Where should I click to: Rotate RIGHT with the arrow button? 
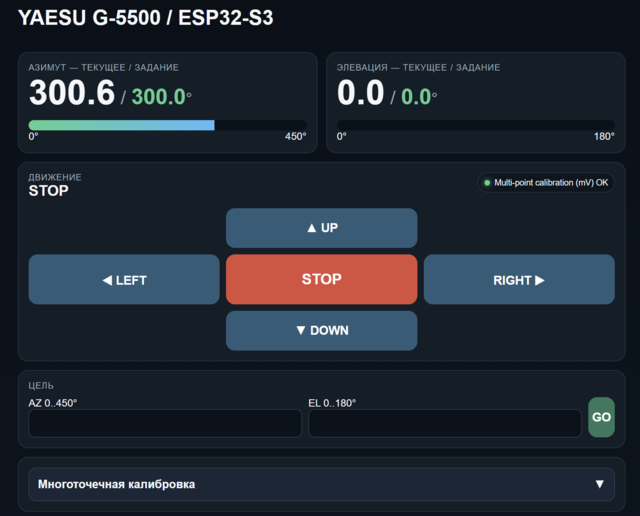coord(519,280)
